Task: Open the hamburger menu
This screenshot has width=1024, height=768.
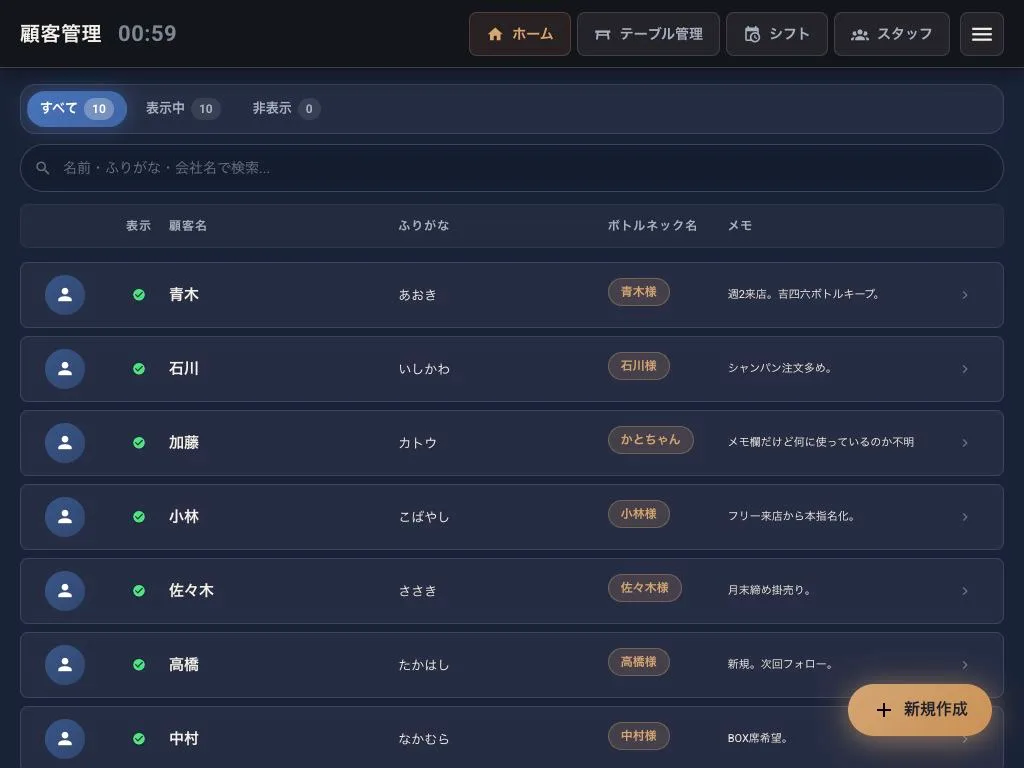Action: pyautogui.click(x=981, y=34)
